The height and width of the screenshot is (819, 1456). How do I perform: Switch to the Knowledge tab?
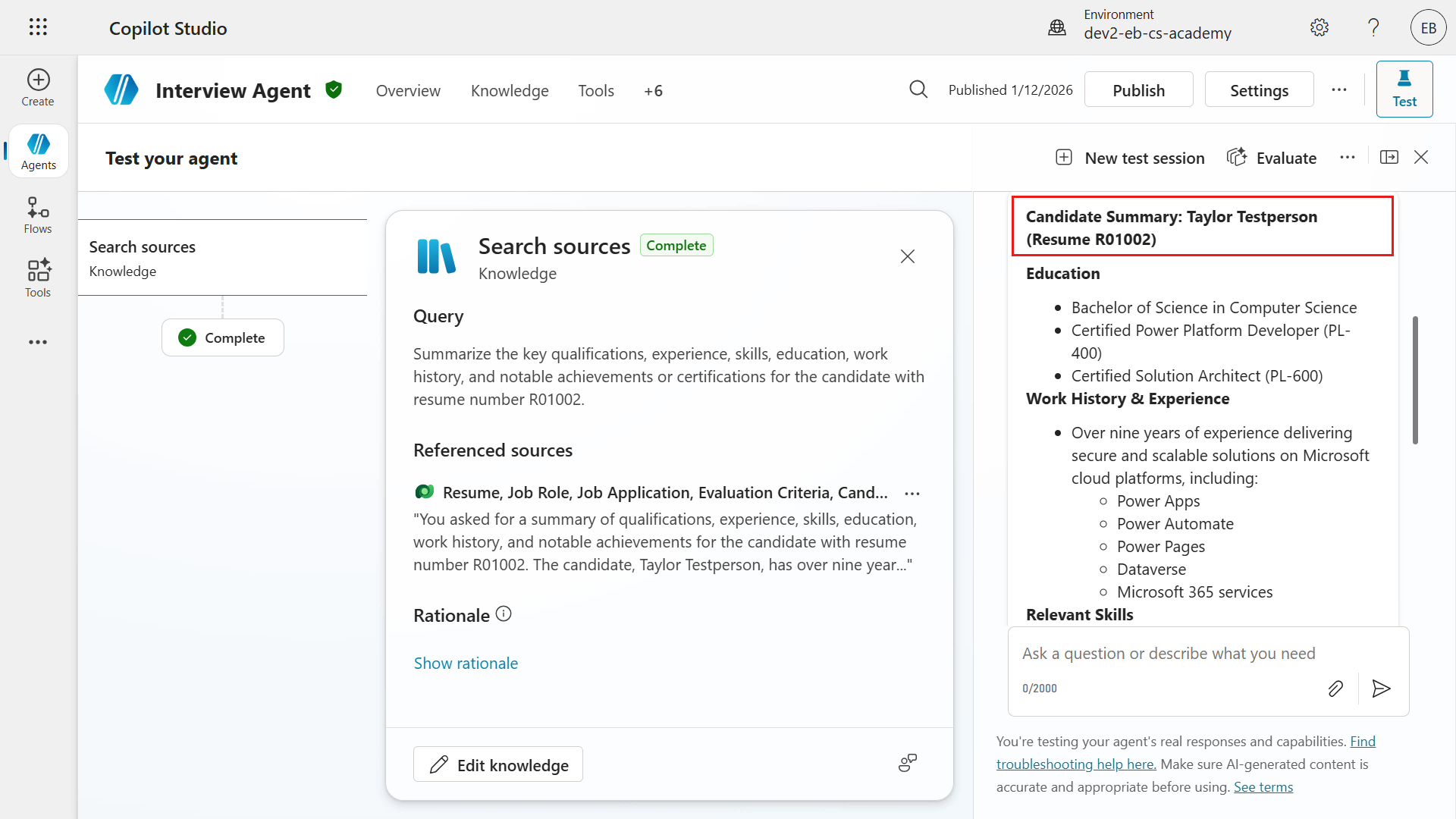click(510, 91)
